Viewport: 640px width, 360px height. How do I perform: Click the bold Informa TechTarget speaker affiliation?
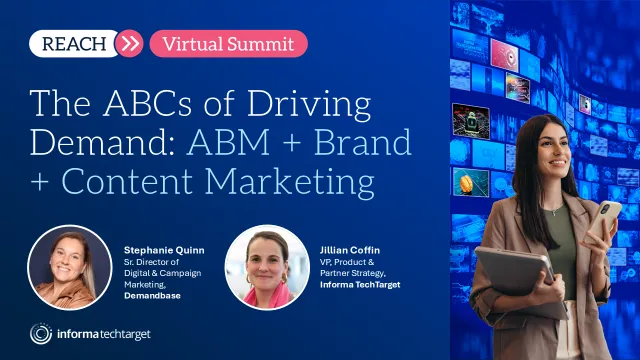point(360,284)
